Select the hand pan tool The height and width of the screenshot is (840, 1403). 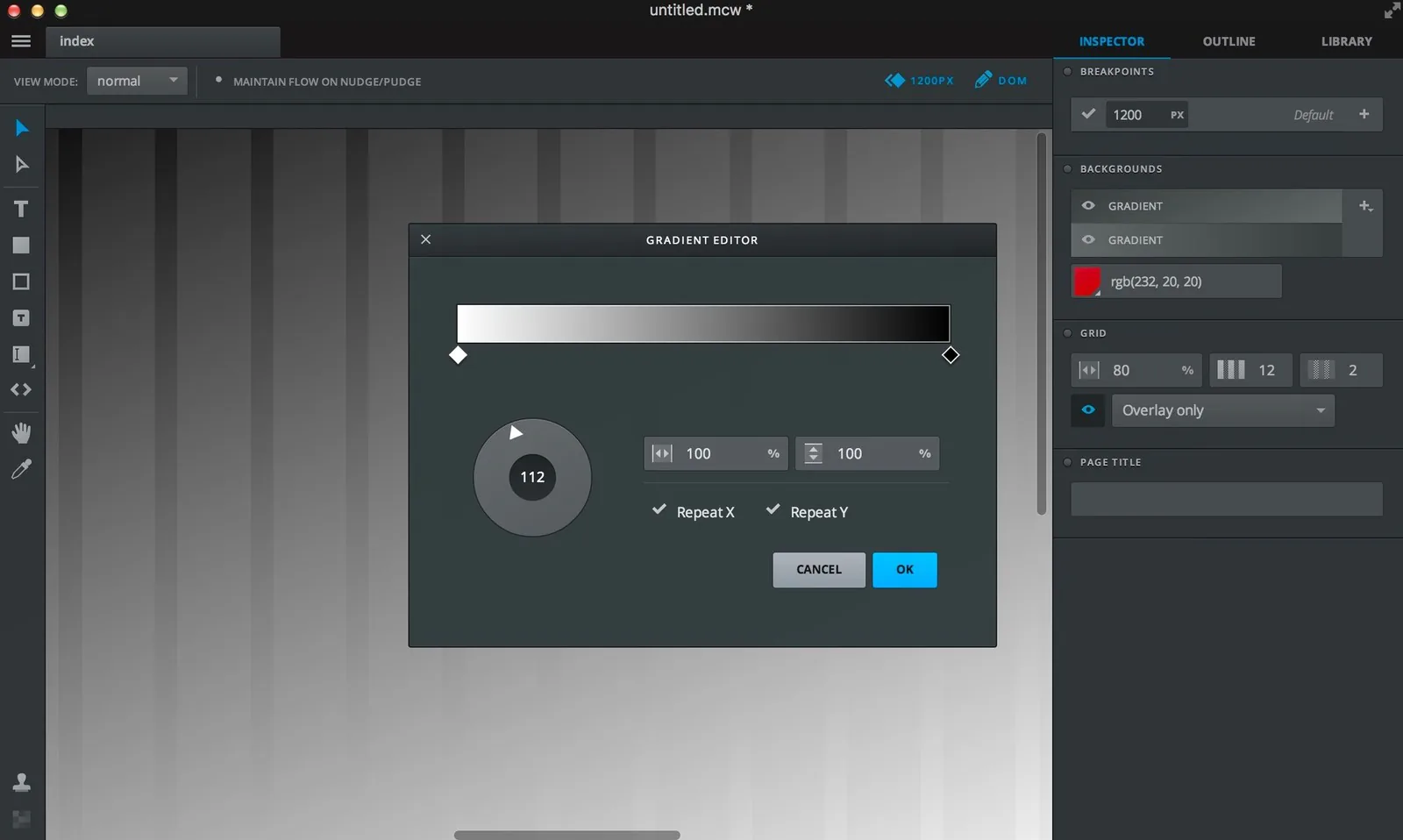click(x=21, y=432)
